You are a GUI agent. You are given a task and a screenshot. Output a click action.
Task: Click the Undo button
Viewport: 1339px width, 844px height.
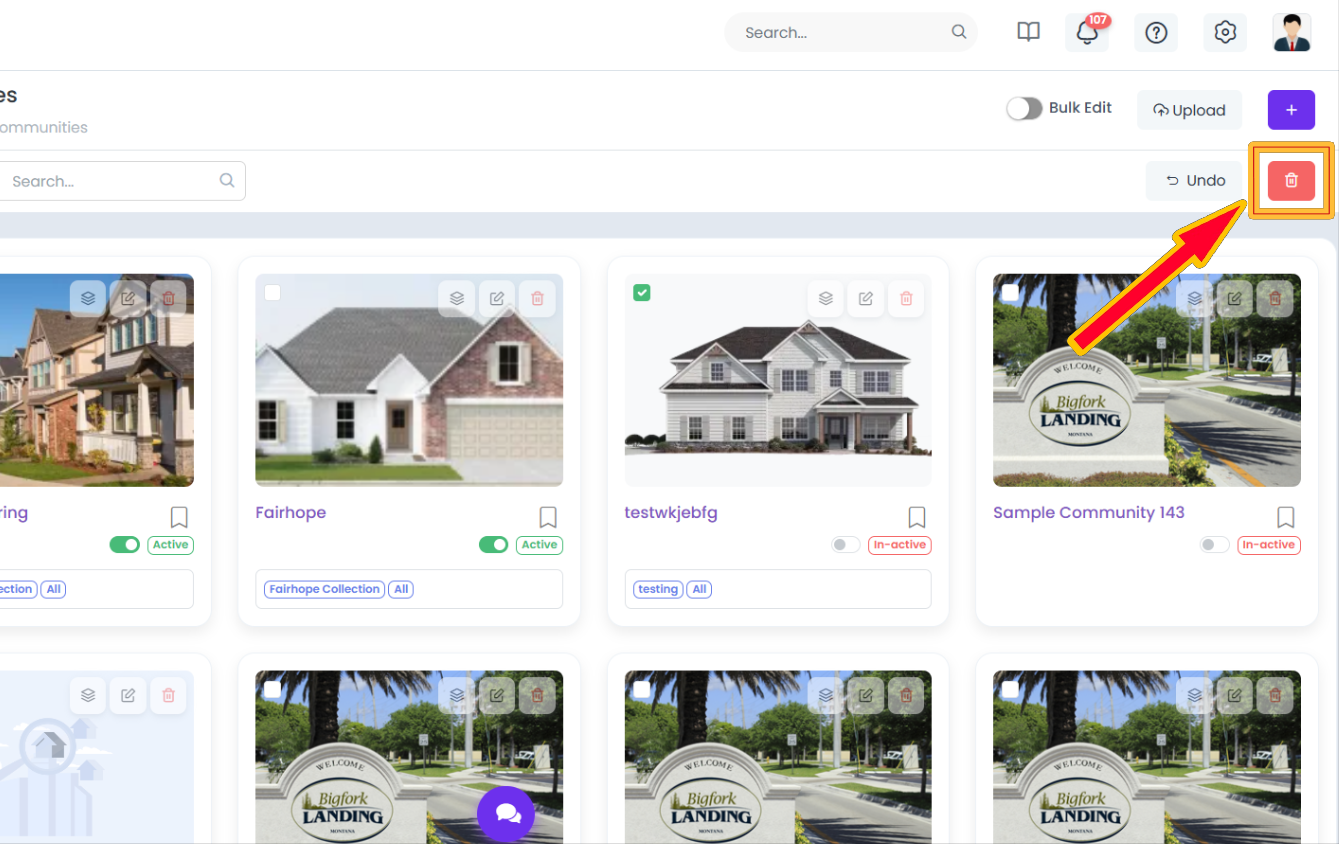(x=1195, y=180)
